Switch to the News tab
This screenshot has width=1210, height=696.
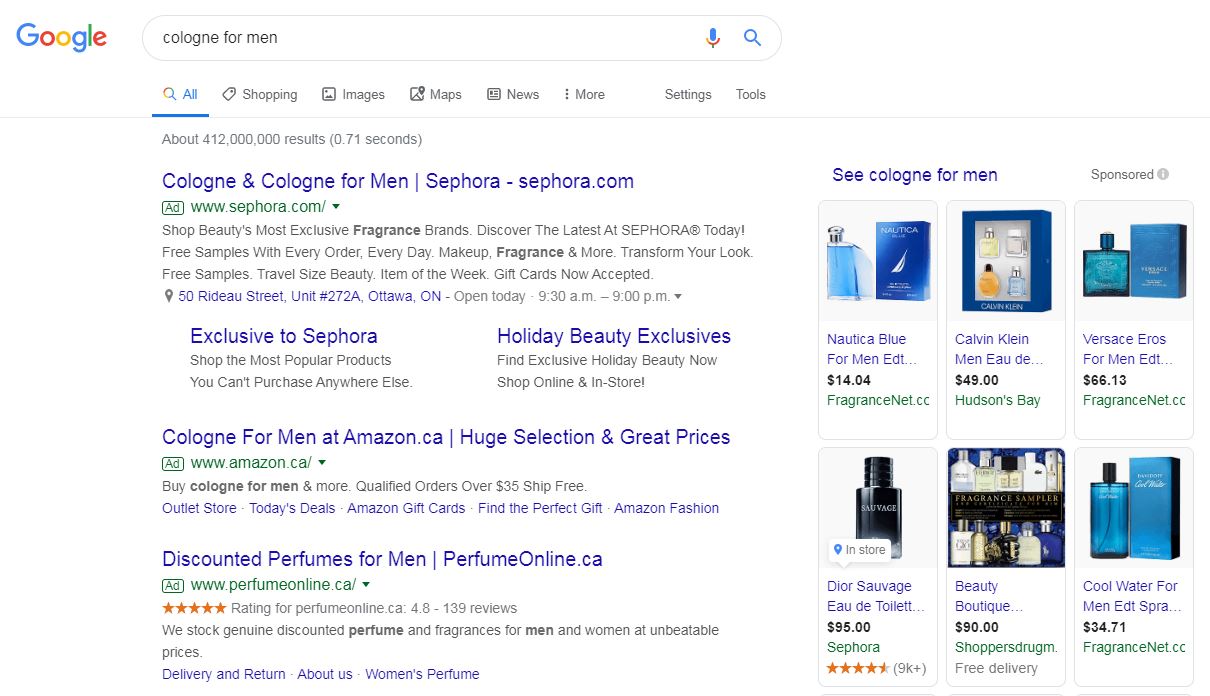[513, 94]
